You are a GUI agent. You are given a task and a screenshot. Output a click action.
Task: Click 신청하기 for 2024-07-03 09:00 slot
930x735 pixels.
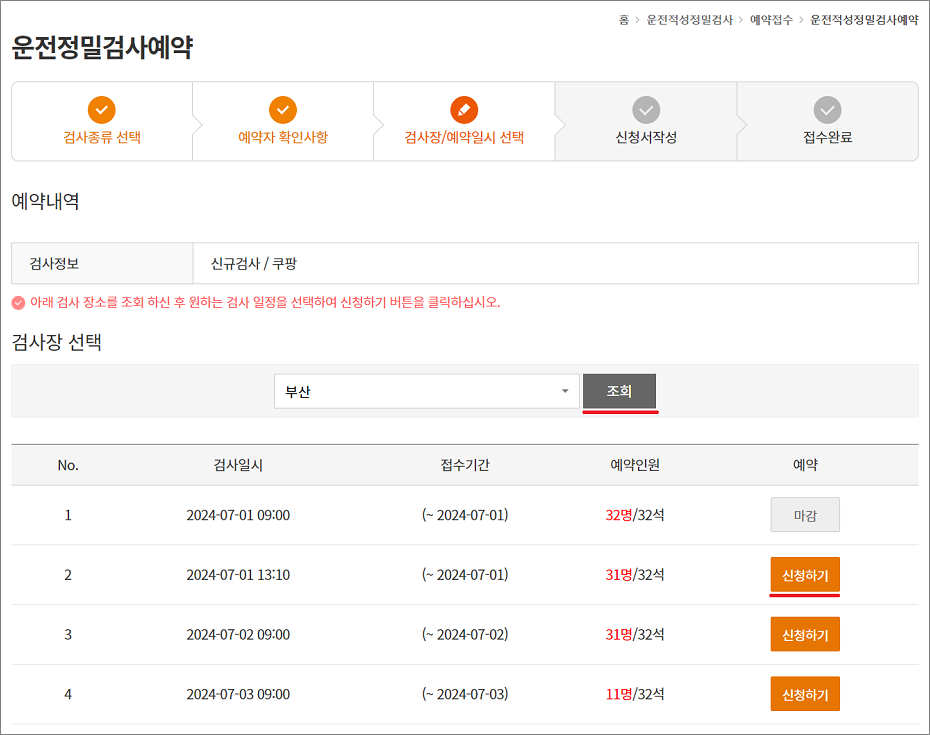(805, 693)
